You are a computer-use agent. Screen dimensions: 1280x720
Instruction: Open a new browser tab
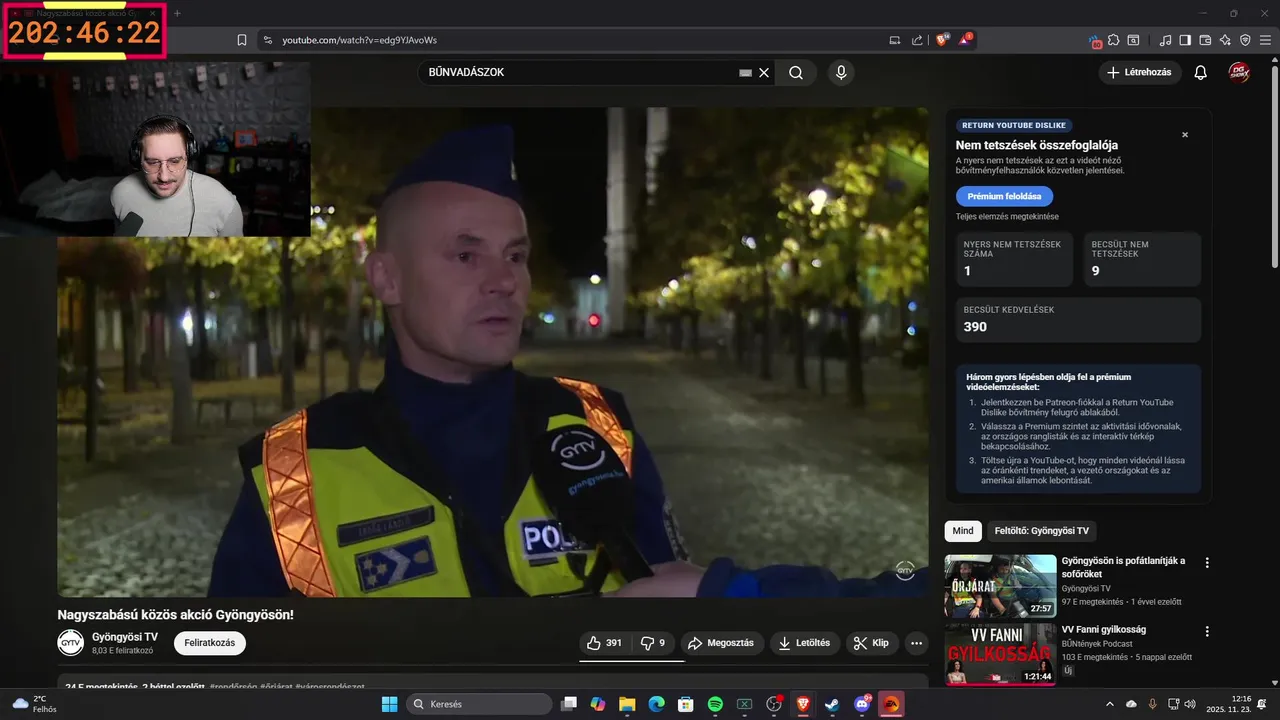pos(177,13)
